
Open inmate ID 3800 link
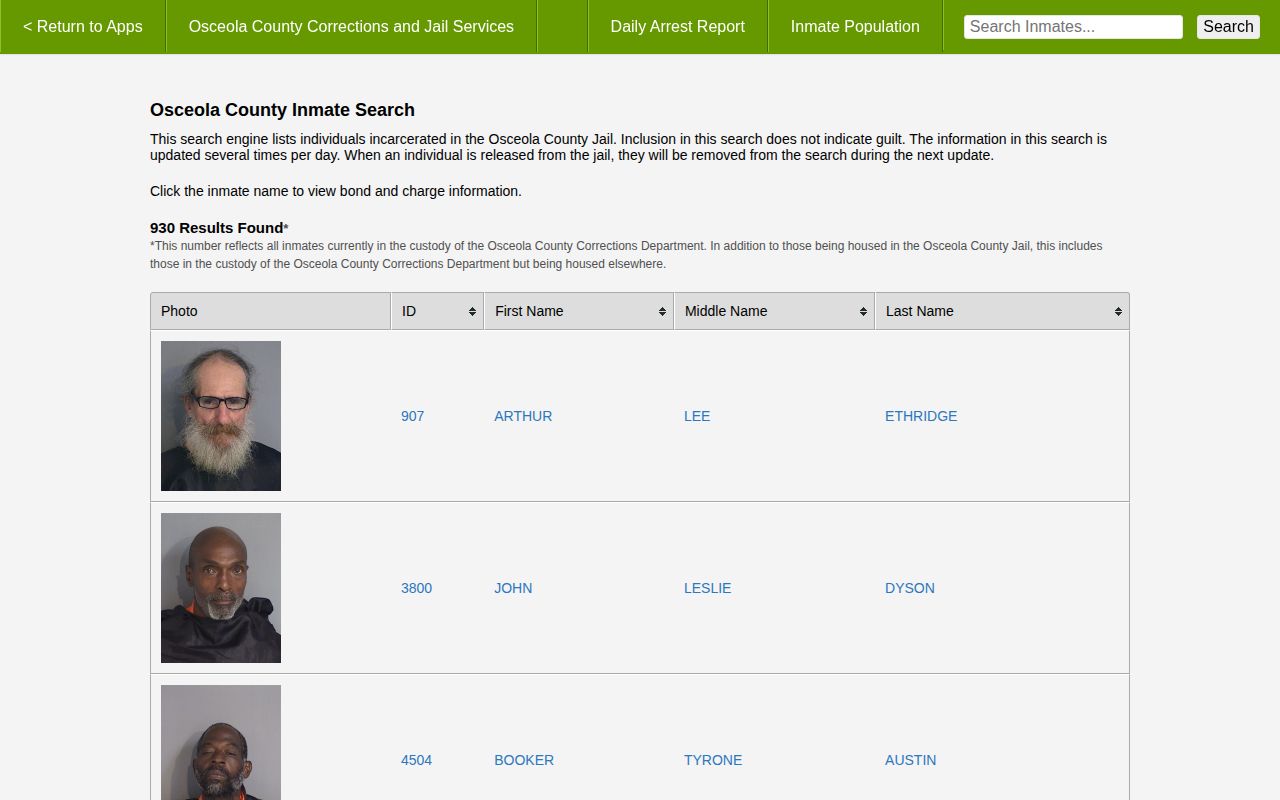coord(417,588)
